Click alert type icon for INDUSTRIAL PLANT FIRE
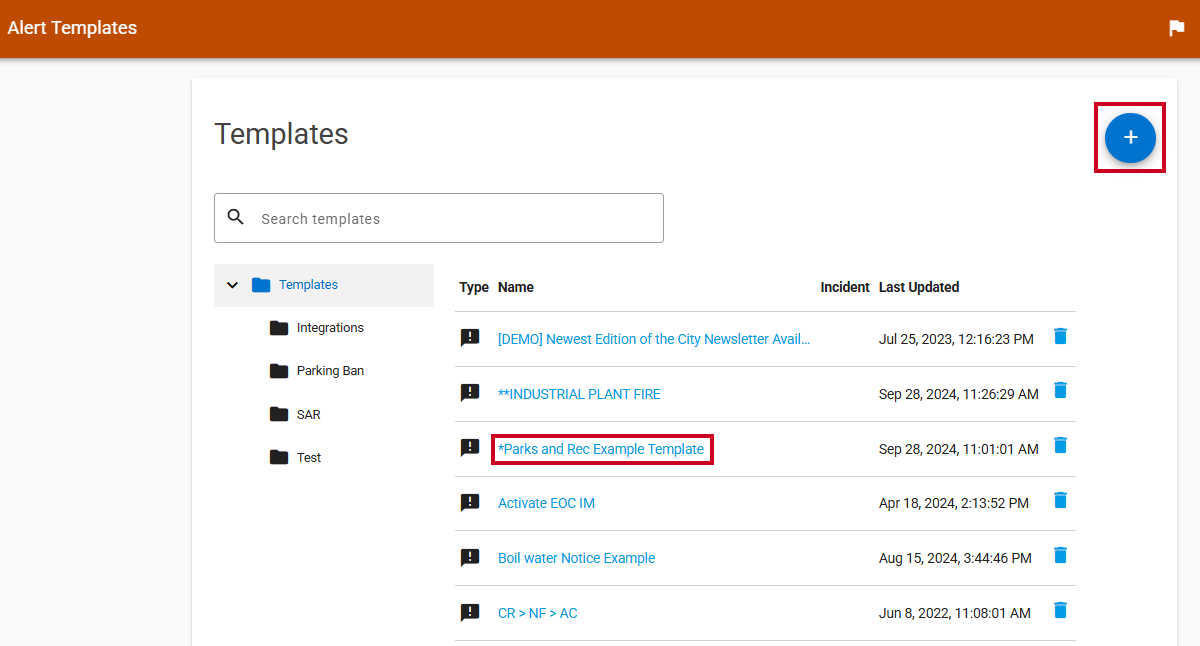This screenshot has width=1200, height=646. (470, 393)
